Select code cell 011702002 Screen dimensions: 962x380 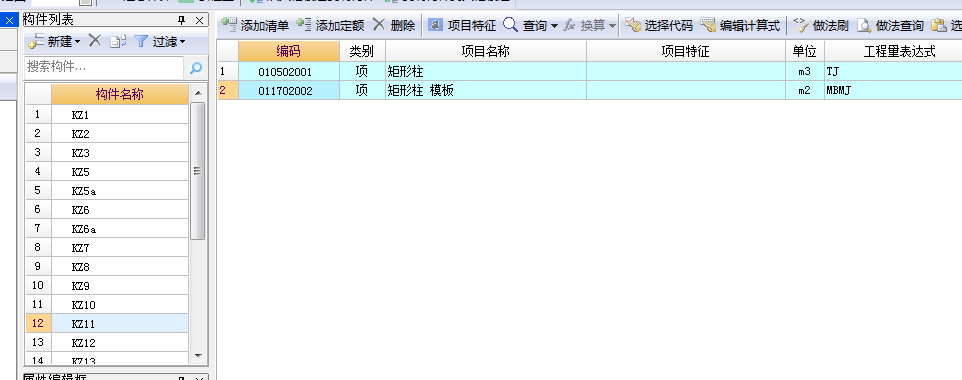[x=288, y=90]
